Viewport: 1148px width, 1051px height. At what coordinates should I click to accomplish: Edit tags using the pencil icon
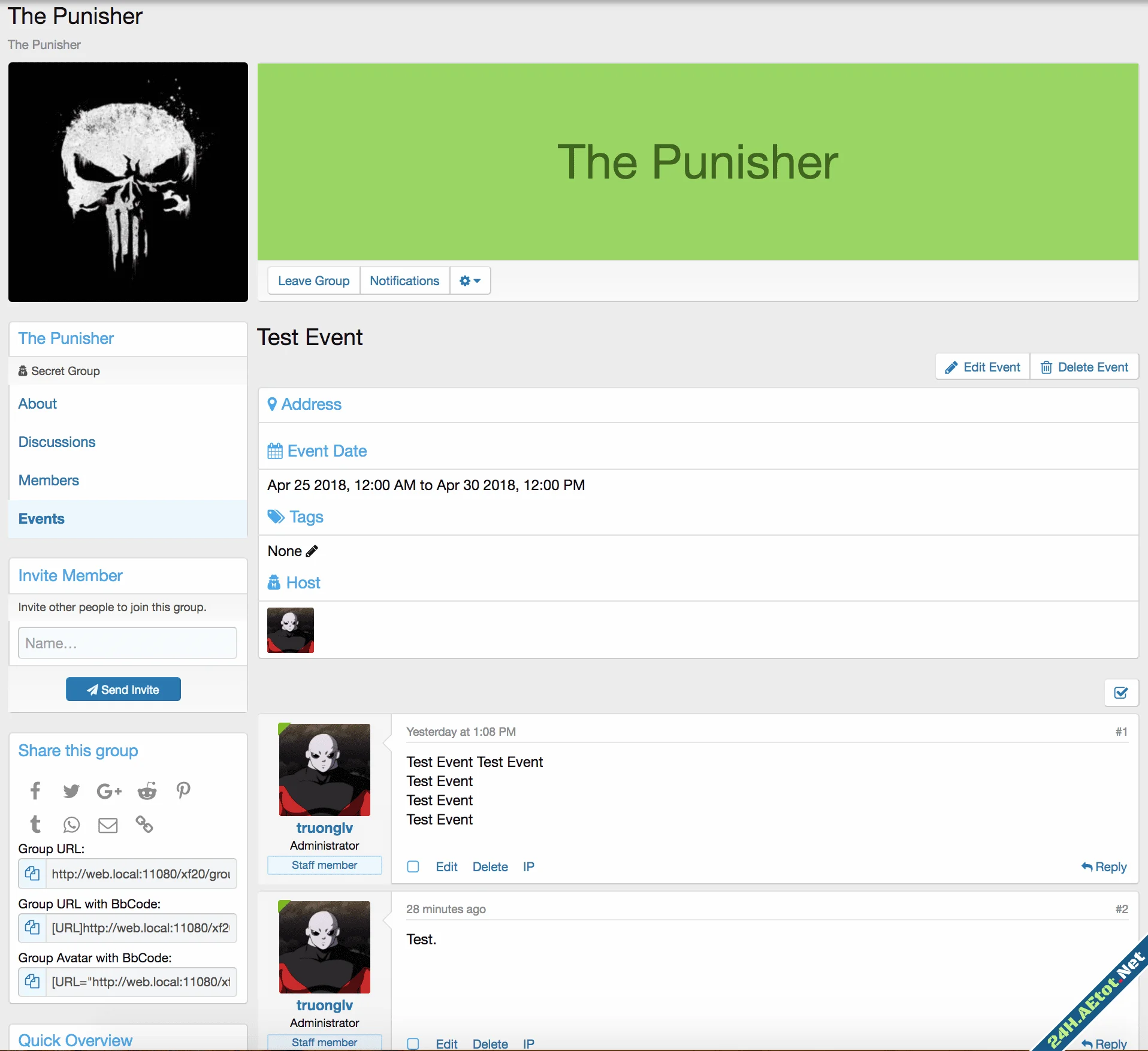tap(312, 551)
